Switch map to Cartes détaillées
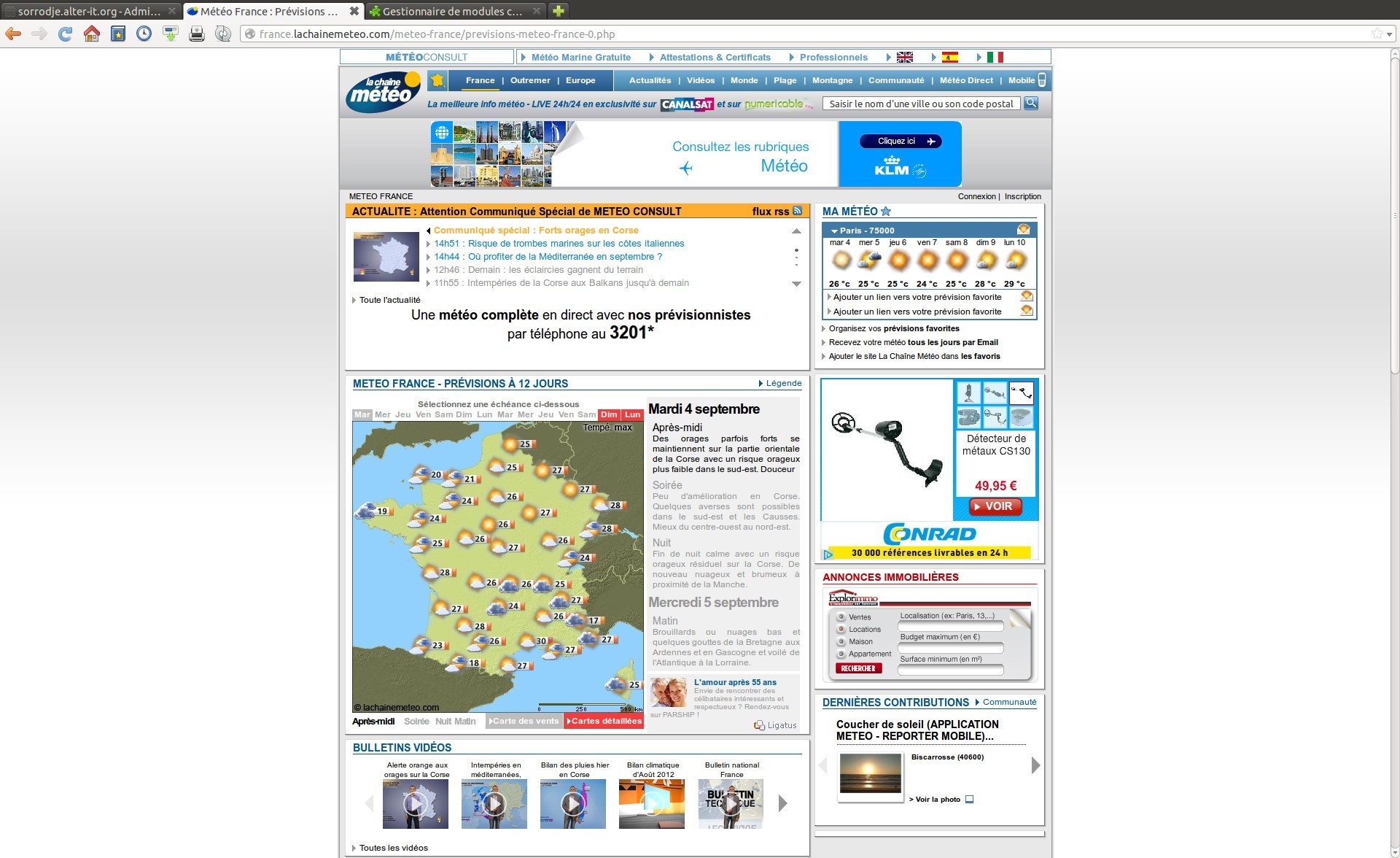Image resolution: width=1400 pixels, height=858 pixels. point(604,721)
